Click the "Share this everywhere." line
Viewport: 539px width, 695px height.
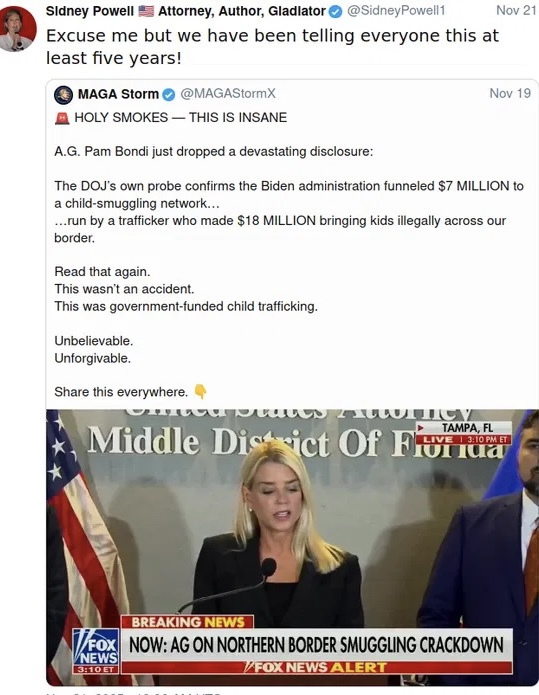(121, 392)
